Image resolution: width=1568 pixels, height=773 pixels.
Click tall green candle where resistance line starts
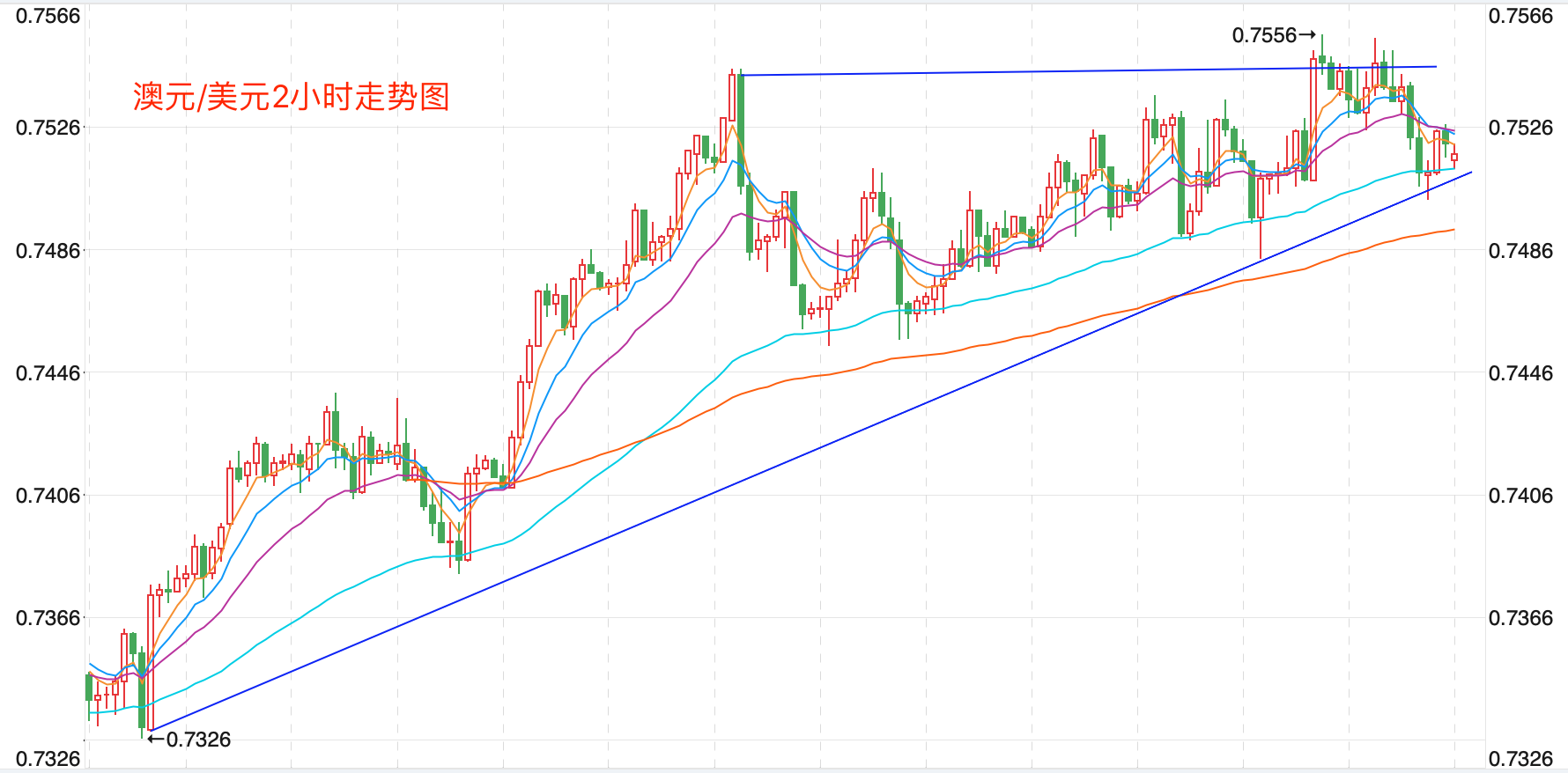coord(741,132)
